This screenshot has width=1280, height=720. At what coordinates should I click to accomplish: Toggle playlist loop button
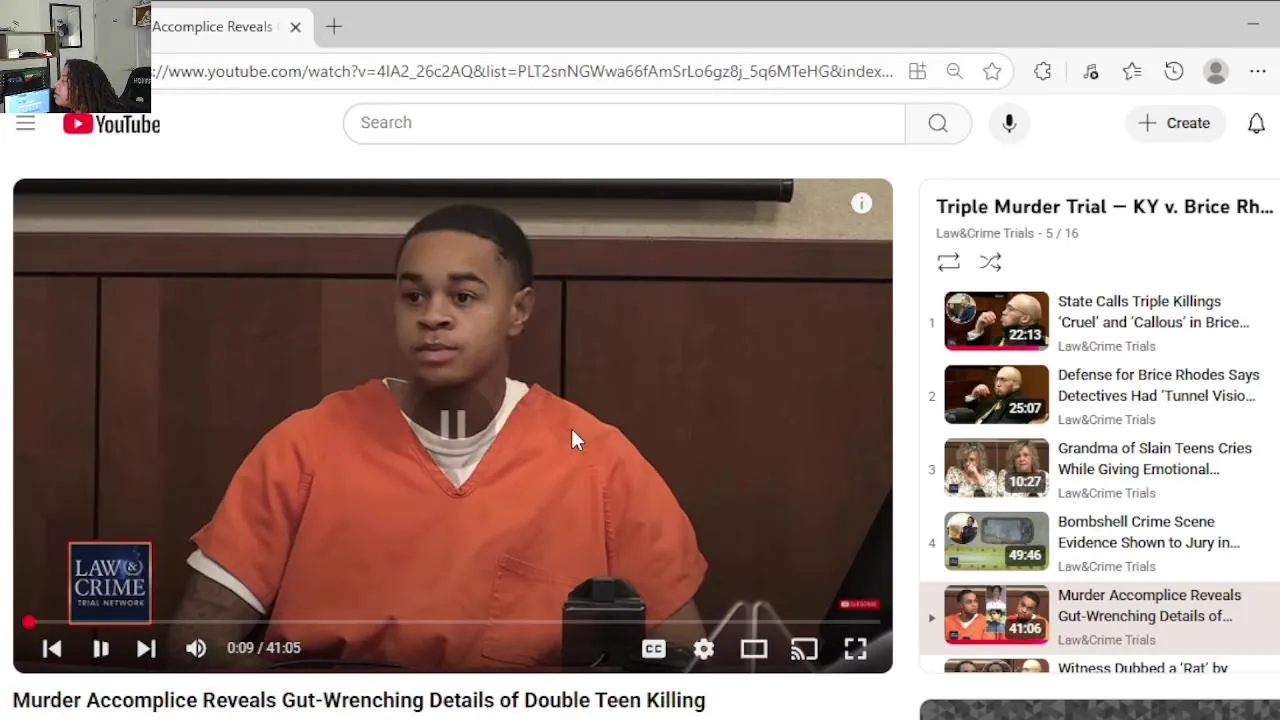pos(948,262)
